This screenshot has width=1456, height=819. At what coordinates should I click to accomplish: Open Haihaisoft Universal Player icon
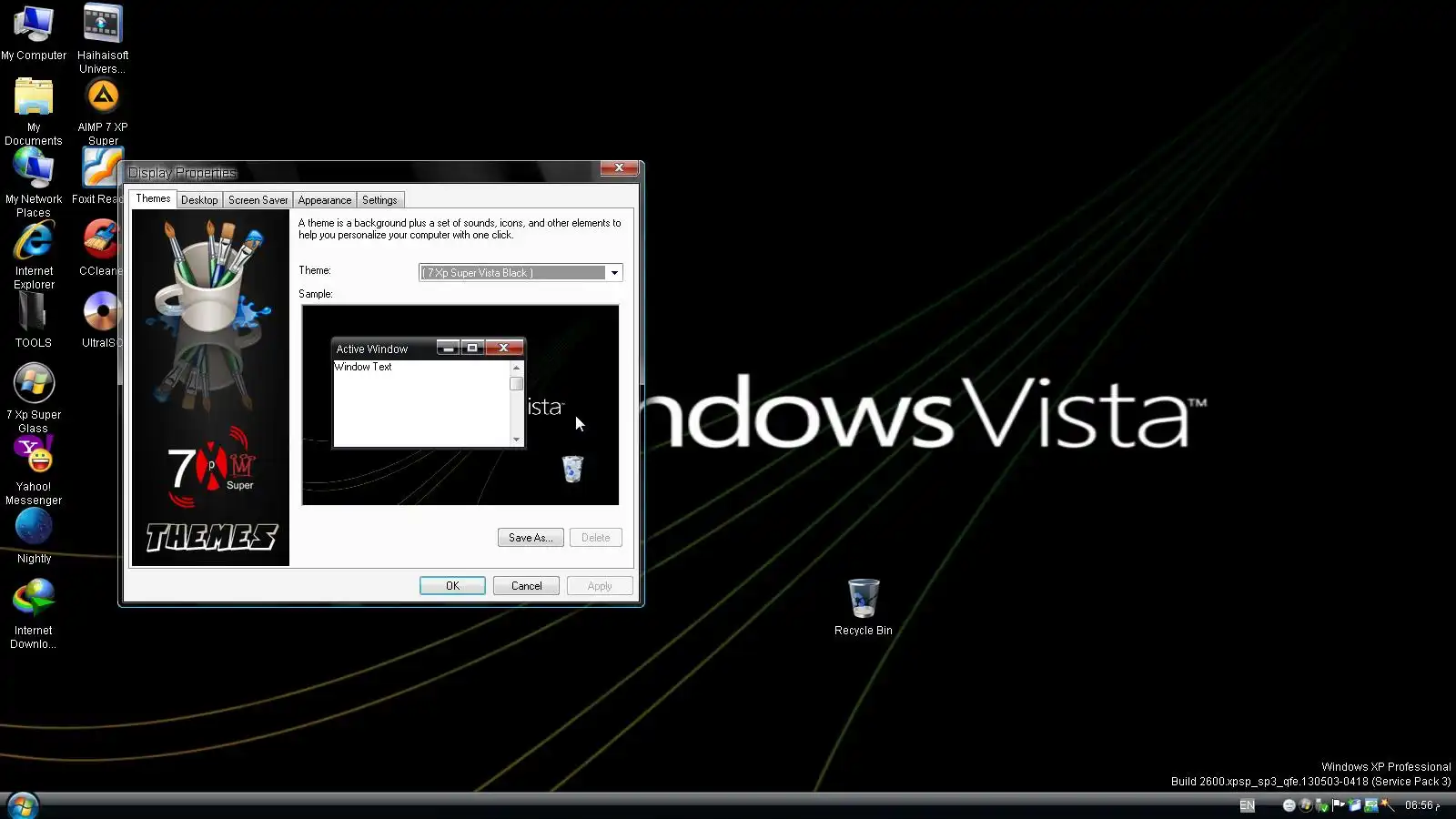click(103, 38)
